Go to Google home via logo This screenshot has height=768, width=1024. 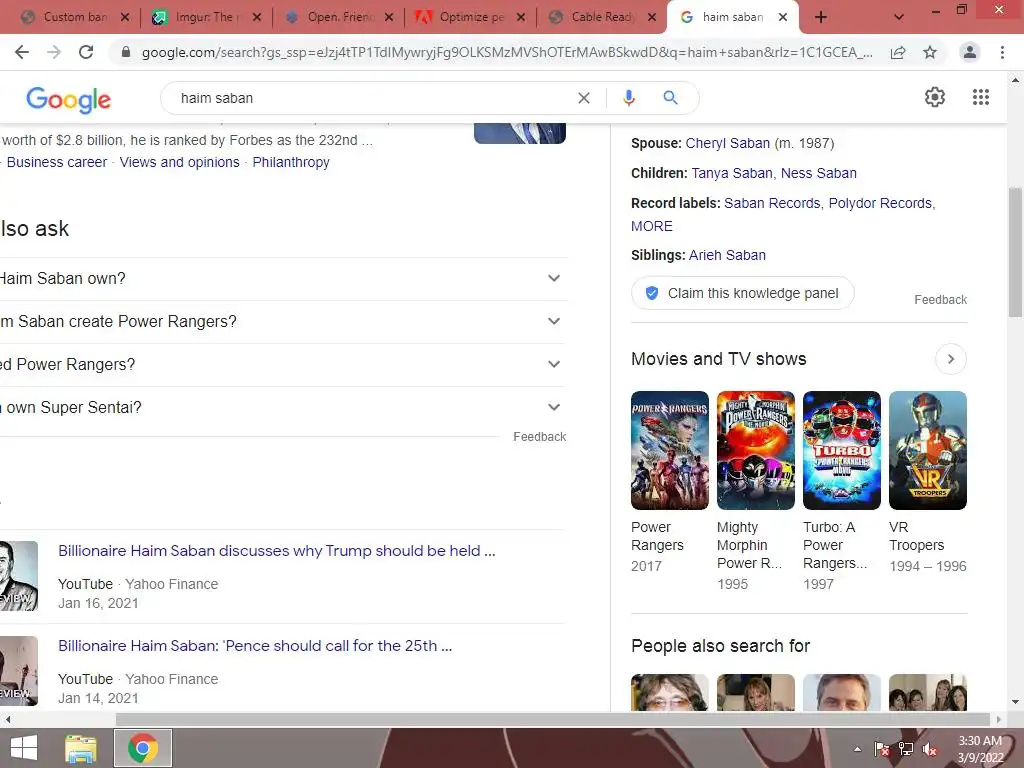(x=69, y=99)
